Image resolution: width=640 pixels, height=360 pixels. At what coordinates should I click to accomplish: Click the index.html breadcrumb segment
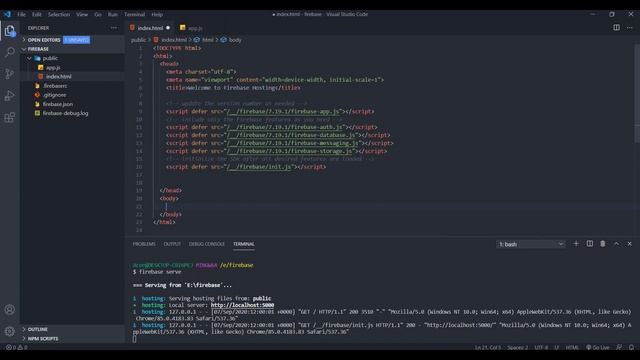tap(174, 40)
